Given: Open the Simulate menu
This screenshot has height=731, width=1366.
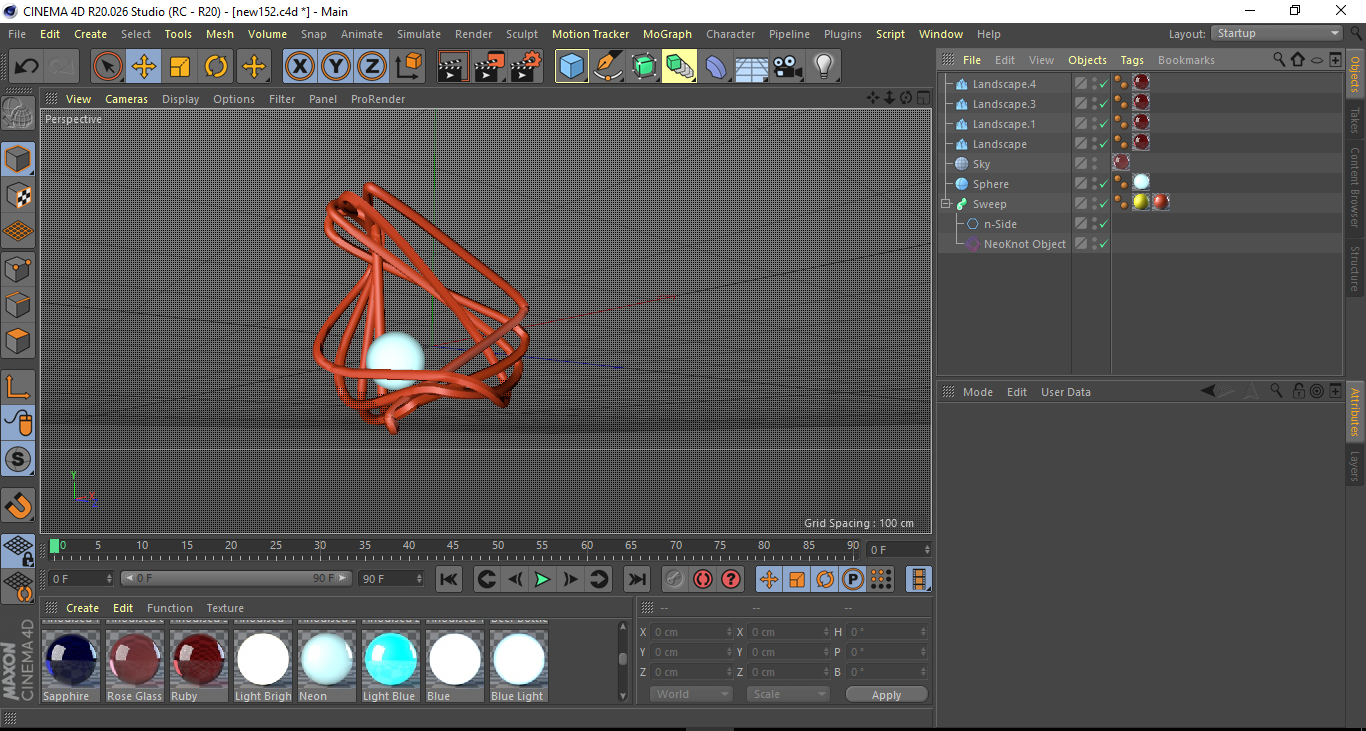Looking at the screenshot, I should 419,34.
